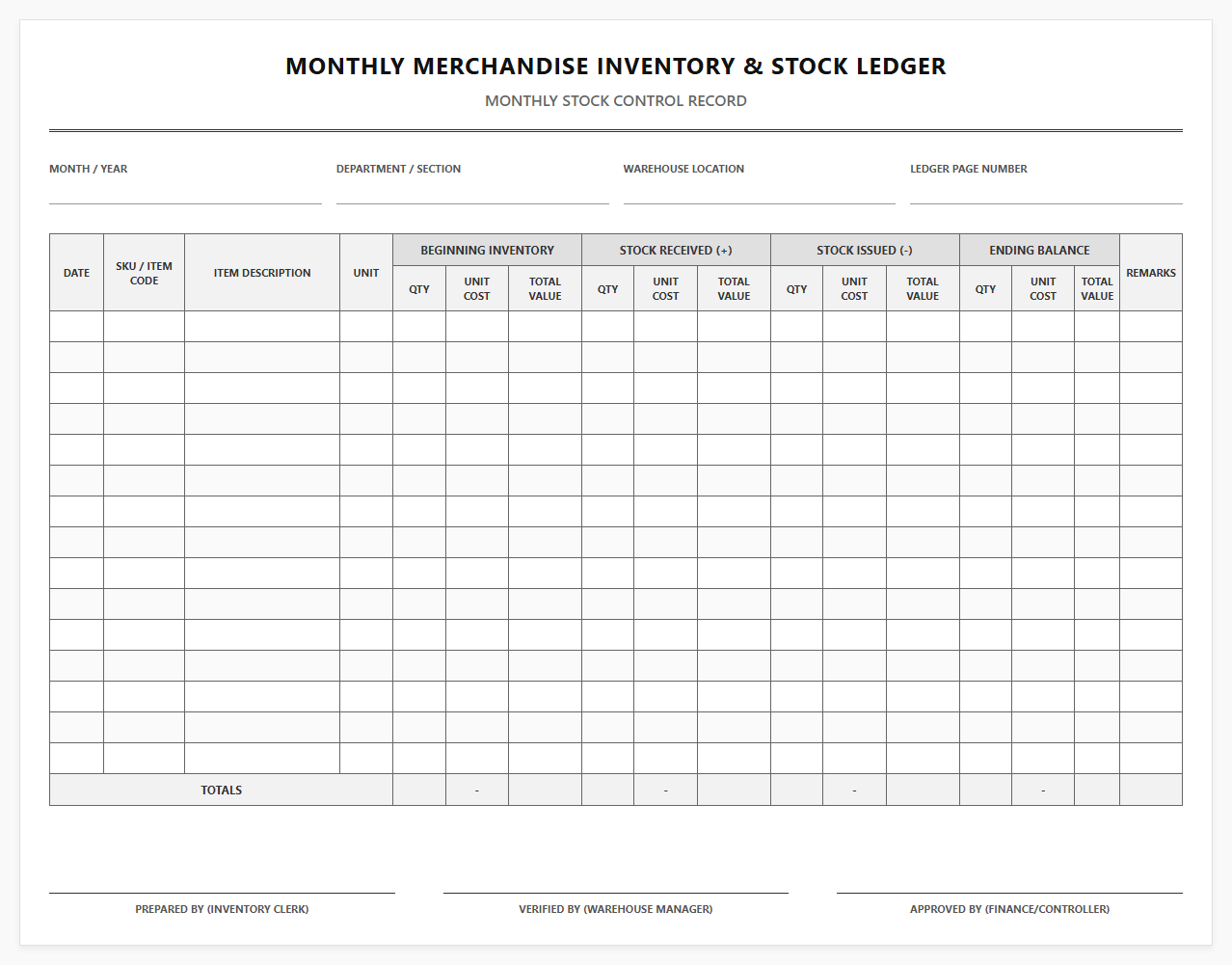Click the Verified By (Warehouse Manager) signature line

pyautogui.click(x=616, y=893)
